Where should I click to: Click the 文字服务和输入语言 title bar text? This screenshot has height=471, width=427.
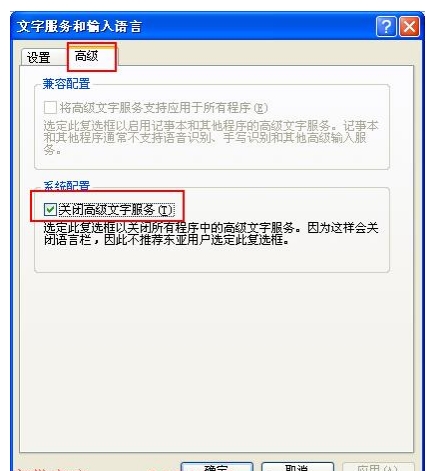tap(79, 26)
